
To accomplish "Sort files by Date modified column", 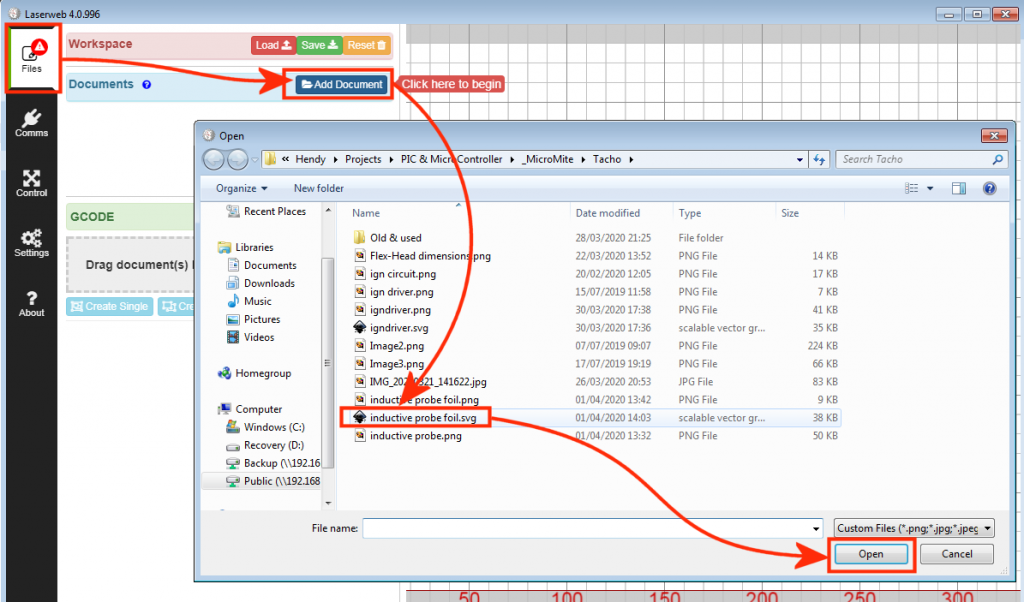I will point(607,213).
